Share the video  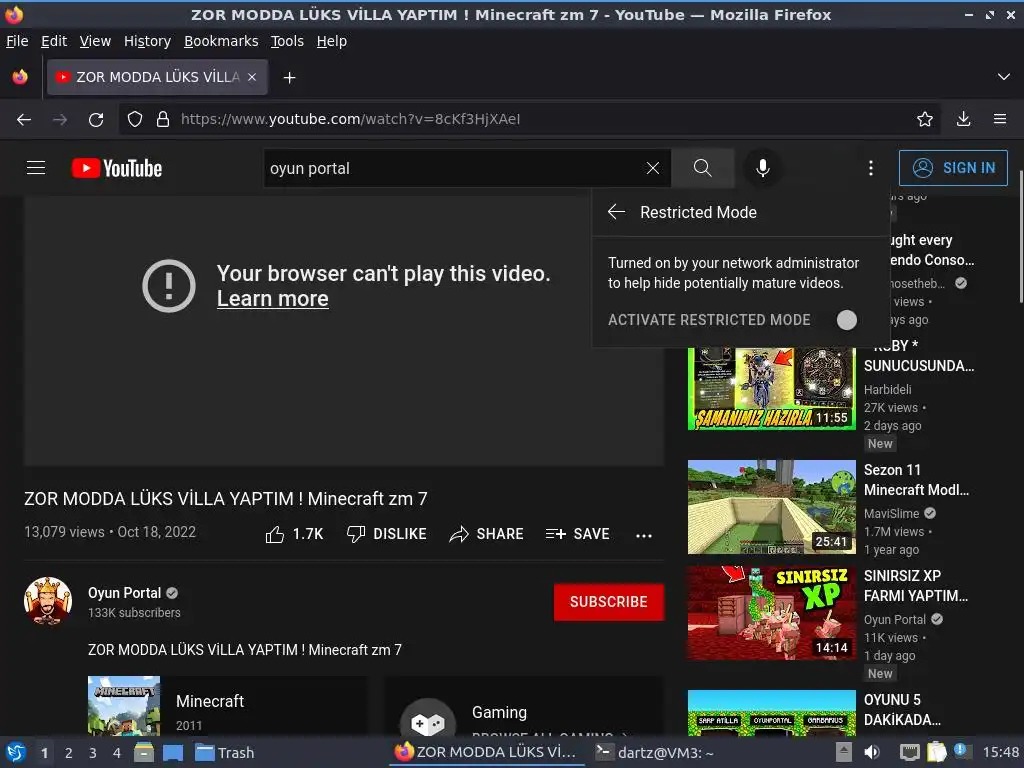[487, 534]
